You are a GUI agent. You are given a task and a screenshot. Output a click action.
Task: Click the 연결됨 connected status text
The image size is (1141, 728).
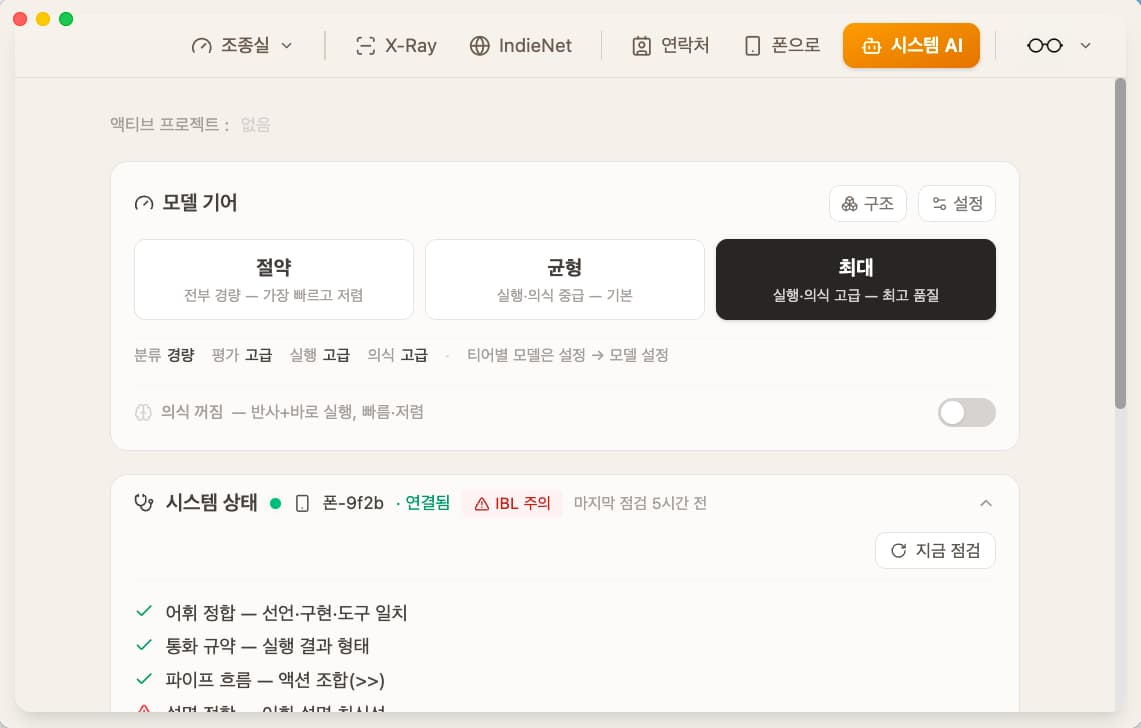tap(427, 503)
